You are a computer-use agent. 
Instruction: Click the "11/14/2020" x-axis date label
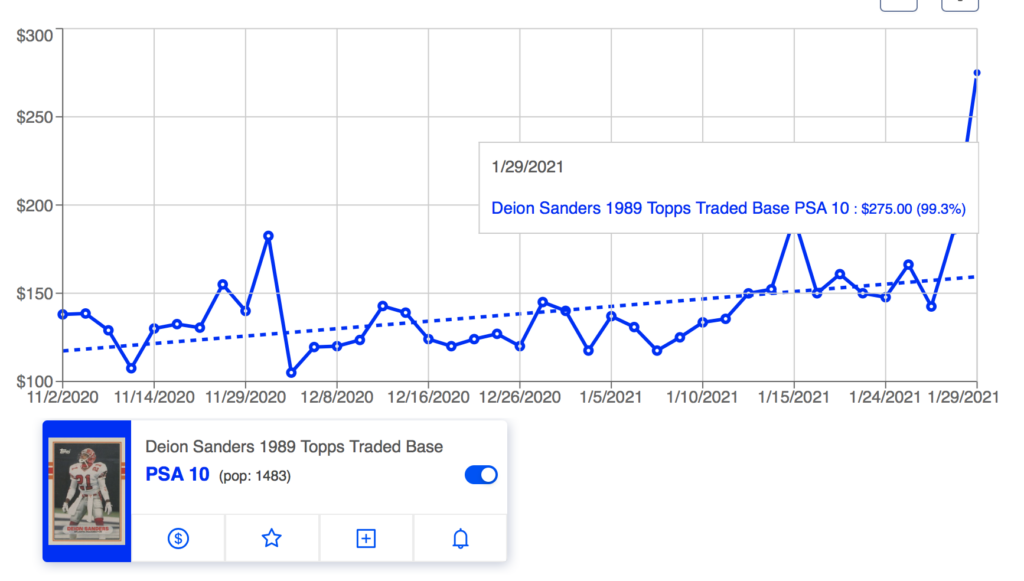click(154, 397)
